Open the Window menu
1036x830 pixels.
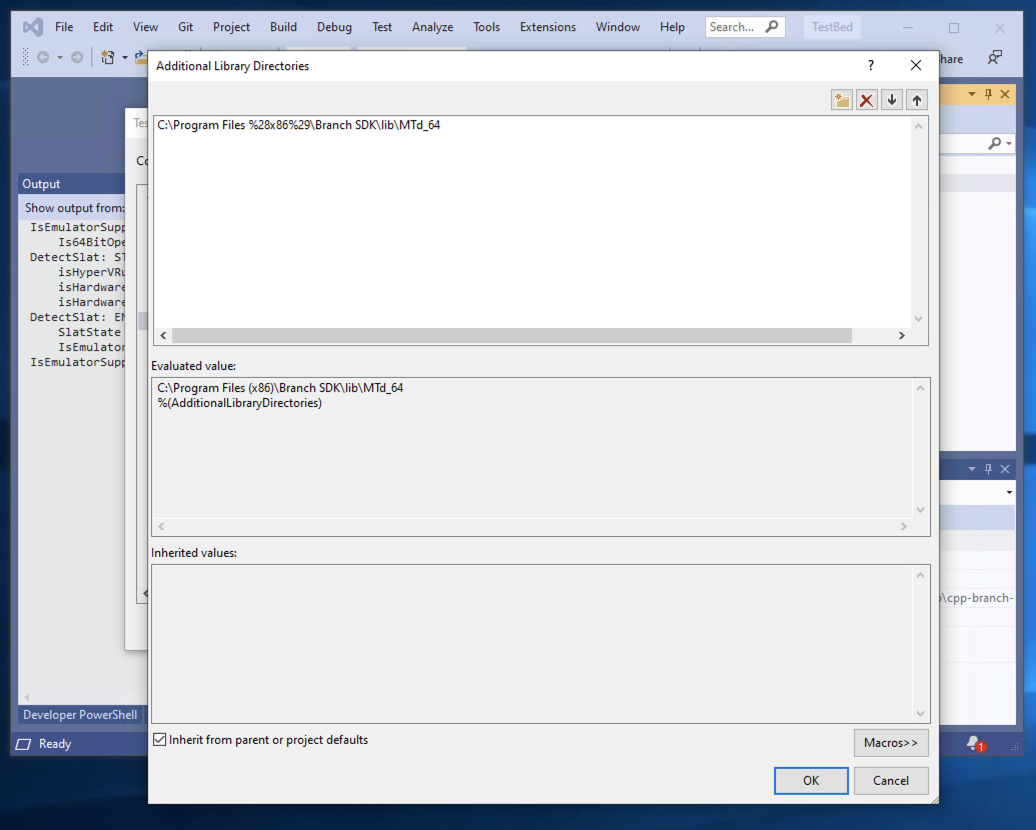[618, 27]
